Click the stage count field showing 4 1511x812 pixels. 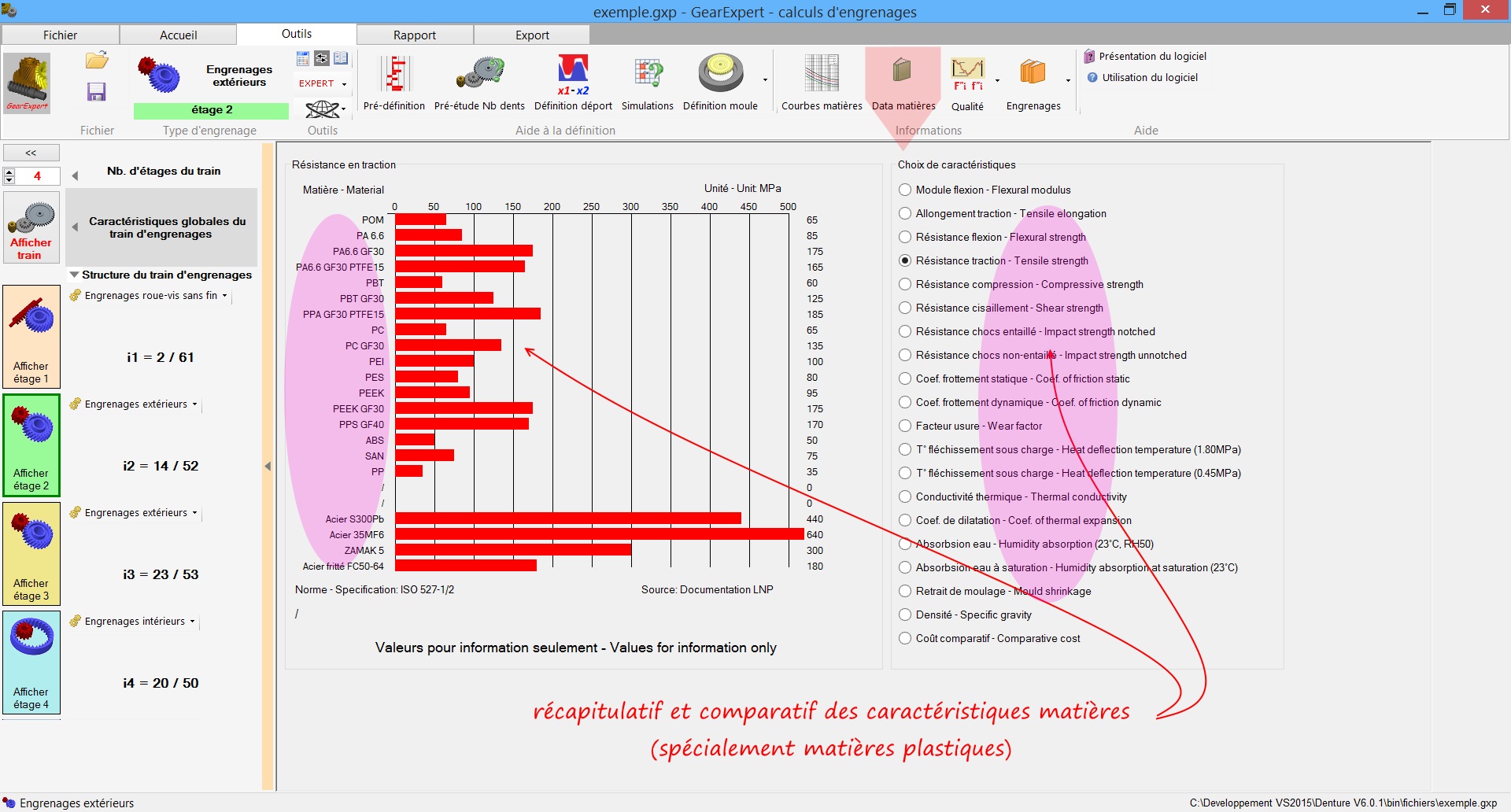pos(37,176)
